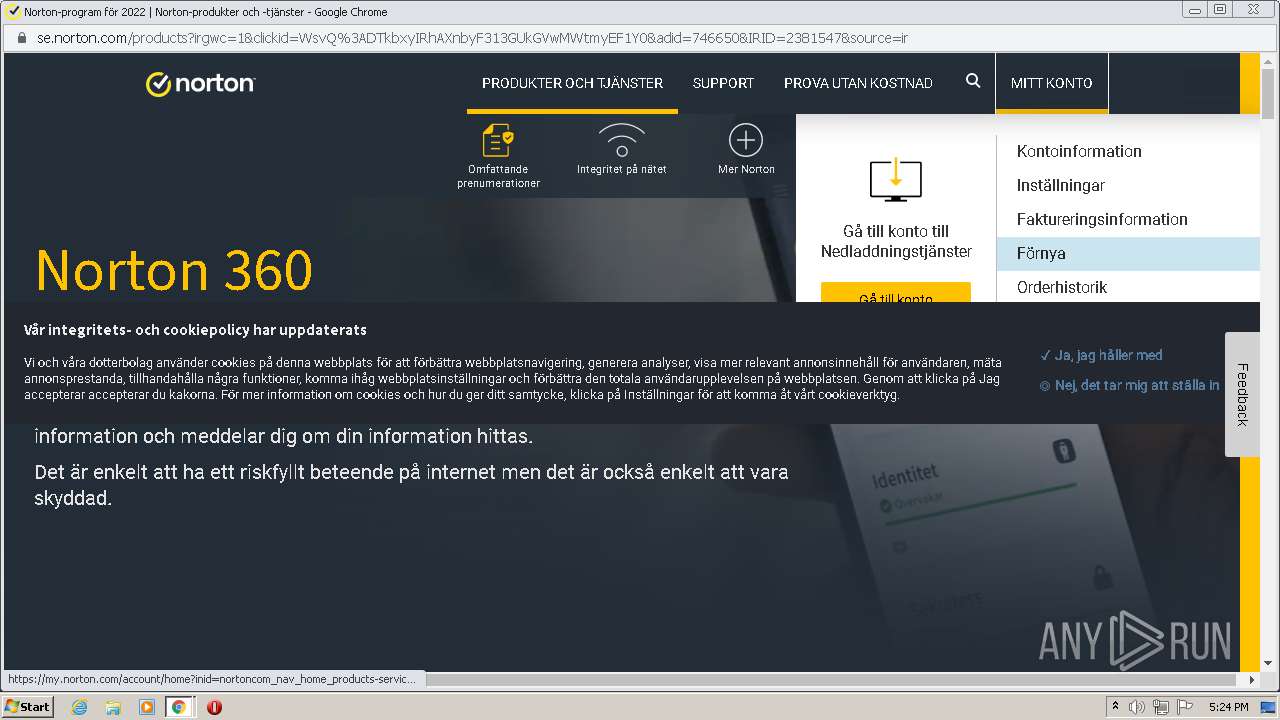Click the Chrome taskbar icon
This screenshot has height=720, width=1280.
(179, 707)
